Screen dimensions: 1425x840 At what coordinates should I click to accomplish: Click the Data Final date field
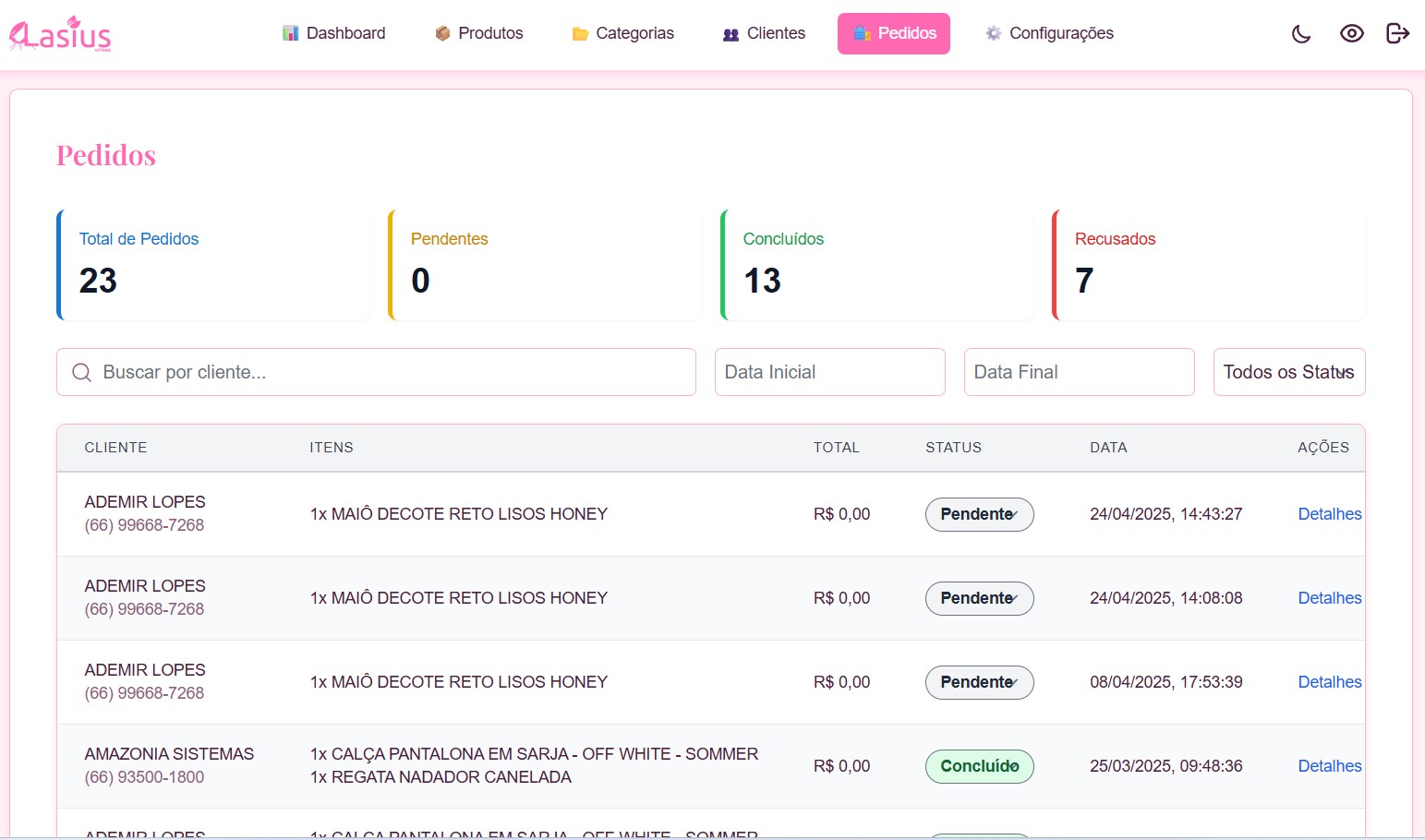(x=1080, y=372)
